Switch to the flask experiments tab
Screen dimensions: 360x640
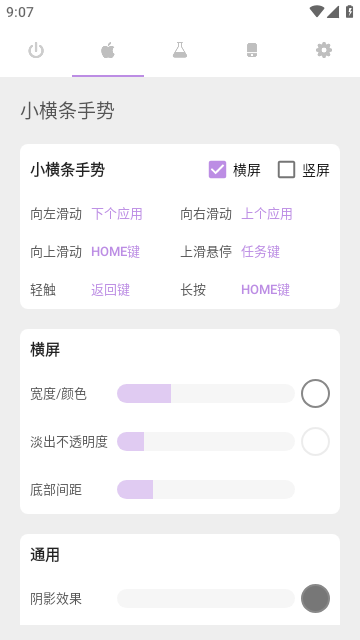(180, 51)
